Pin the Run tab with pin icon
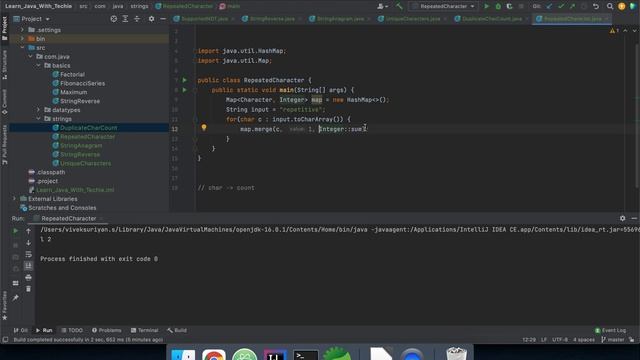The image size is (640, 360). (16, 298)
